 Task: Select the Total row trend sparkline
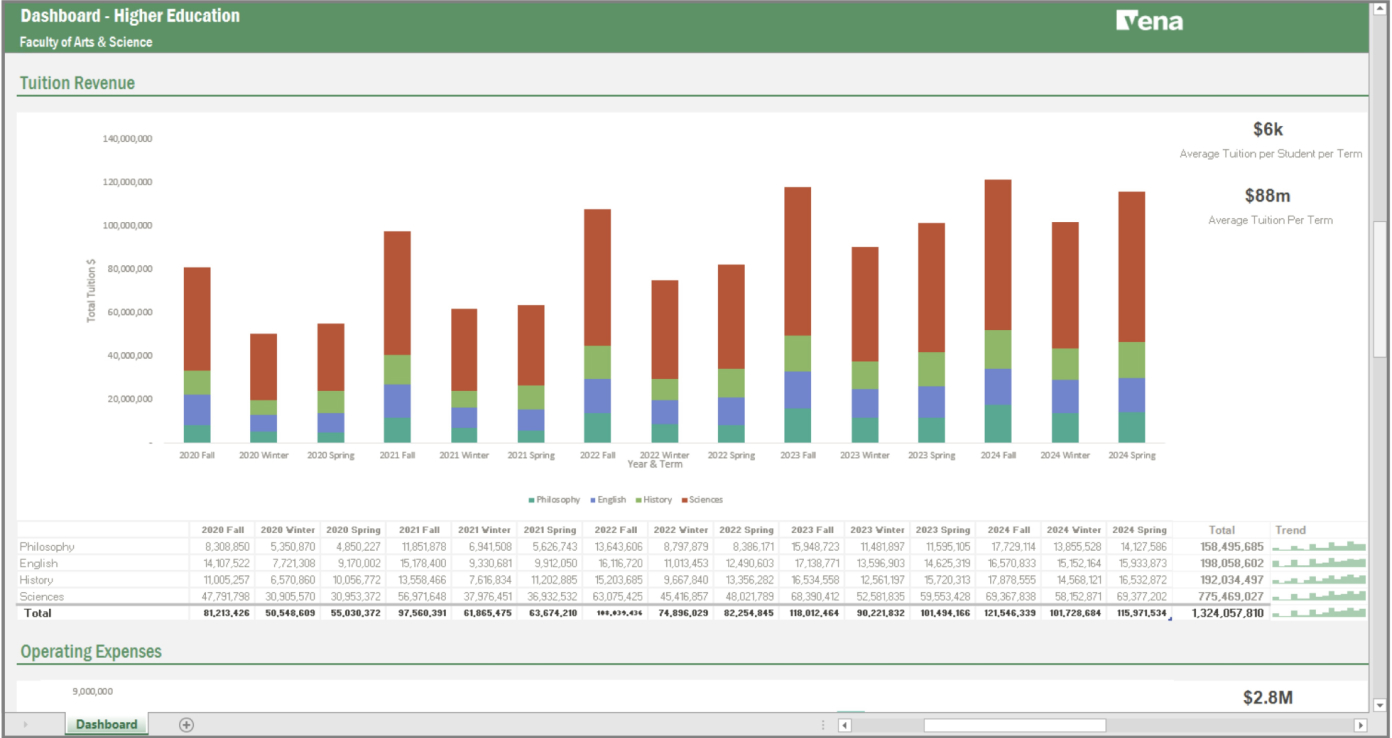(x=1319, y=613)
